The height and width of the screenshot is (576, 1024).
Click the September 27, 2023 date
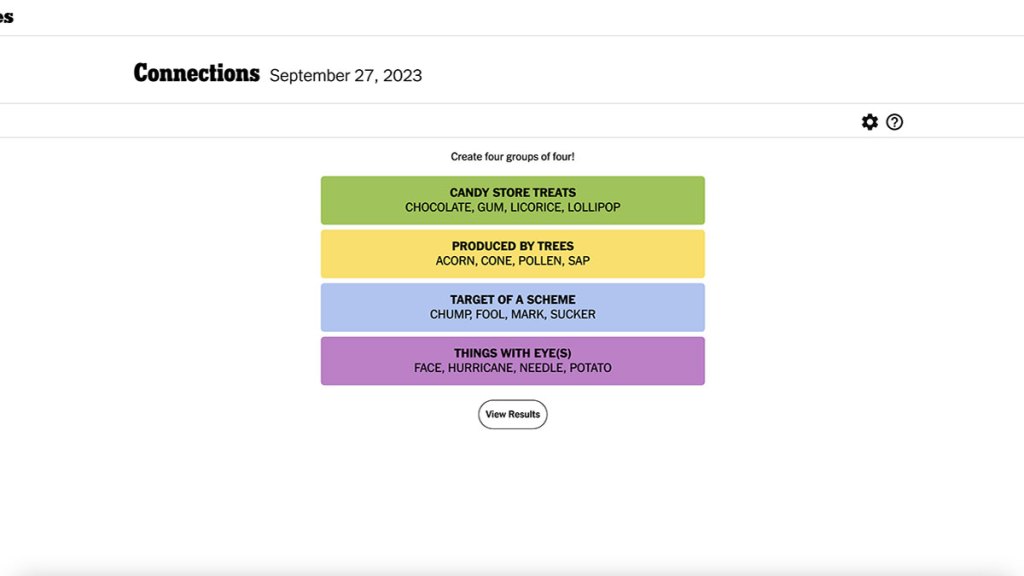click(346, 76)
